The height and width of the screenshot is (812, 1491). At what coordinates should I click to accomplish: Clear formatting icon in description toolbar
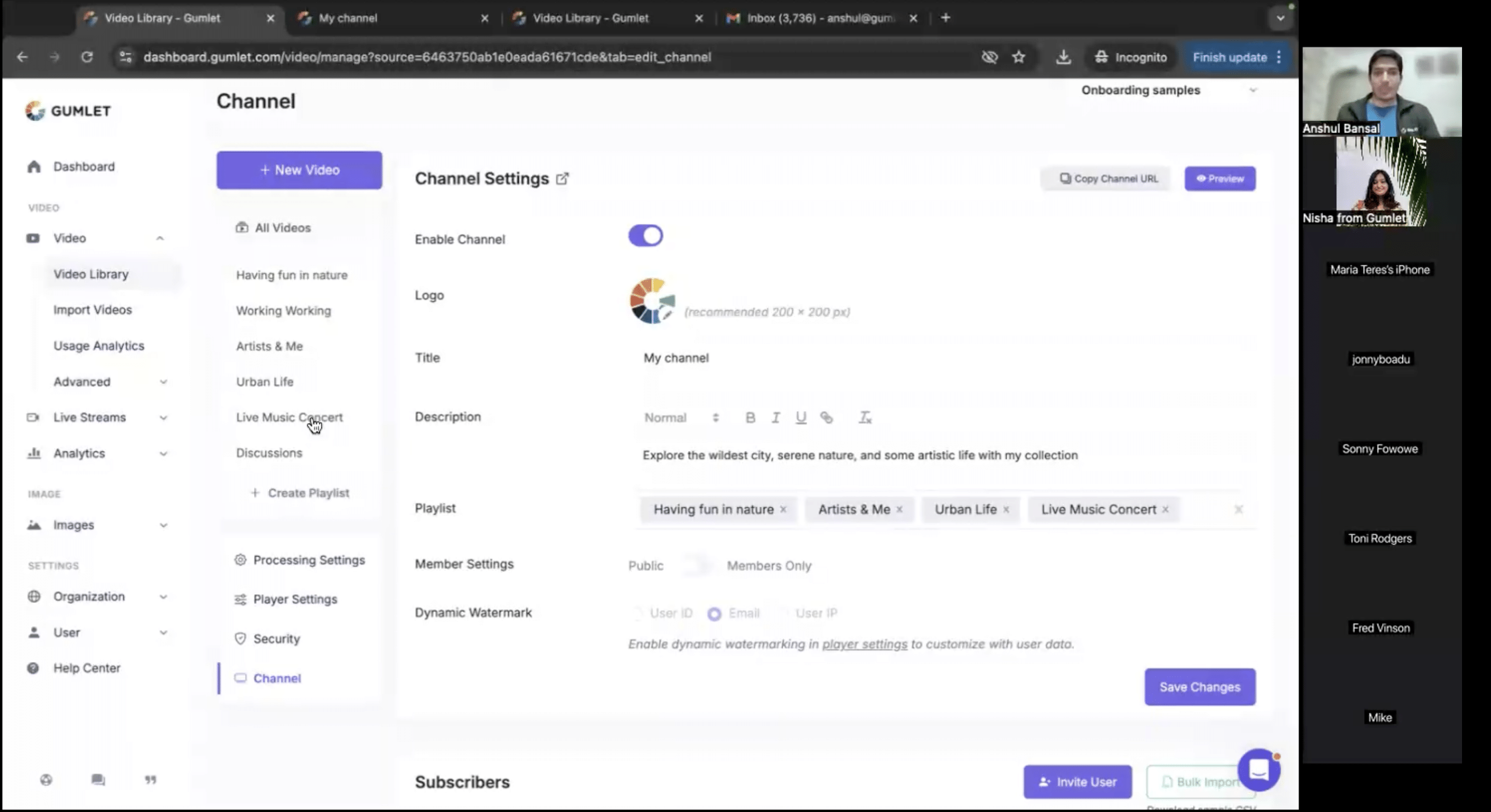pyautogui.click(x=864, y=417)
